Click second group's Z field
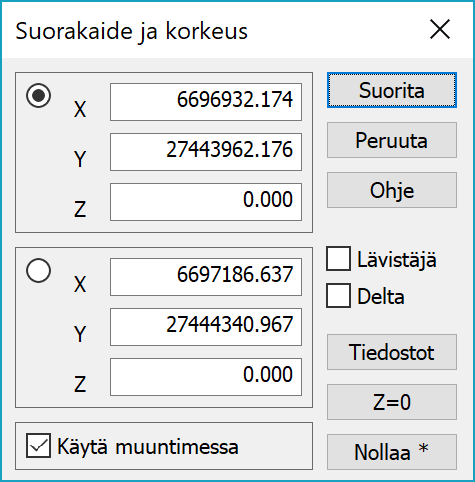The width and height of the screenshot is (475, 482). [x=206, y=377]
